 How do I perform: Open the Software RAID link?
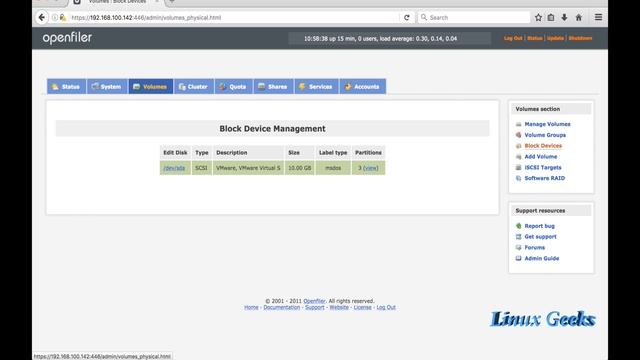(544, 178)
